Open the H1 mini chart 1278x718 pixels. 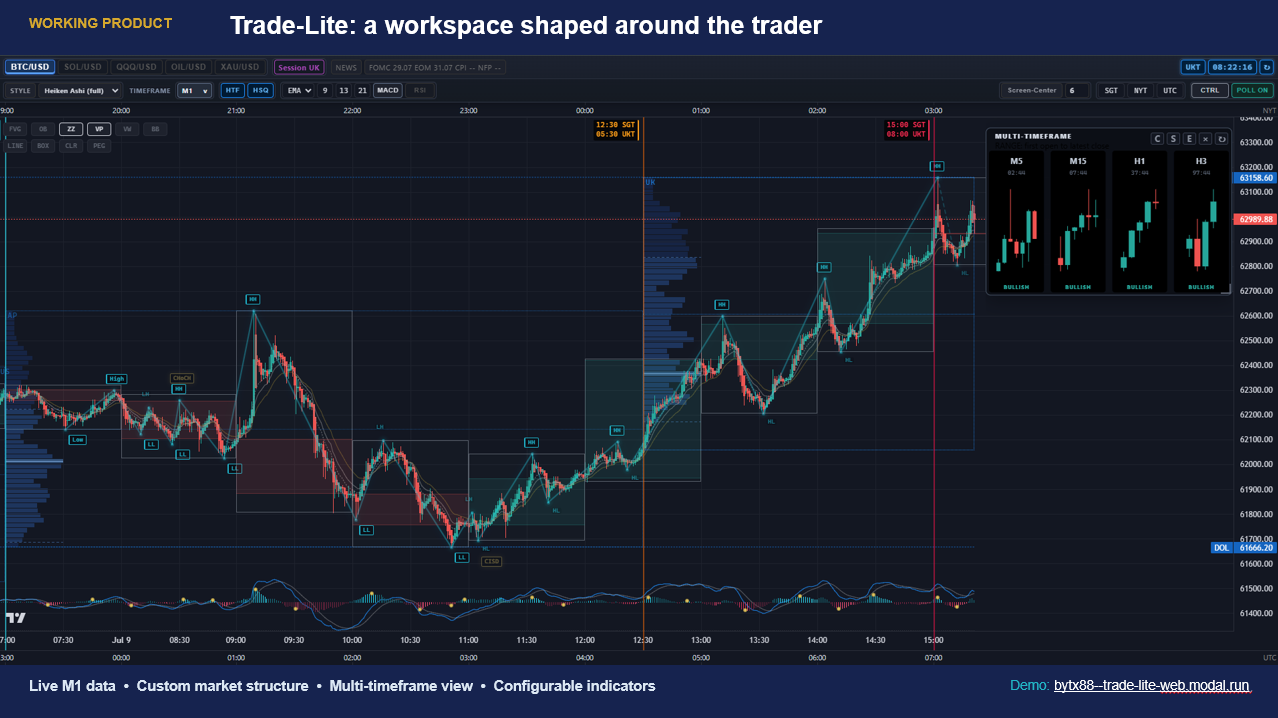pyautogui.click(x=1139, y=221)
